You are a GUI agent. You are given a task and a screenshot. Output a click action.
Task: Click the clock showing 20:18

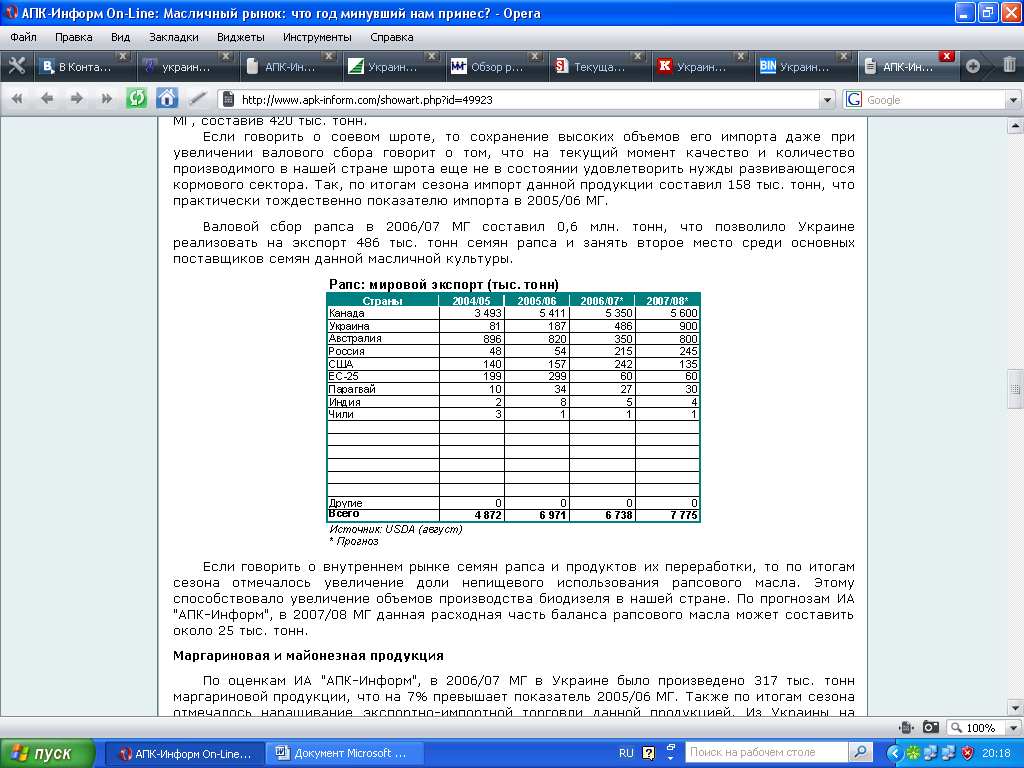click(996, 753)
